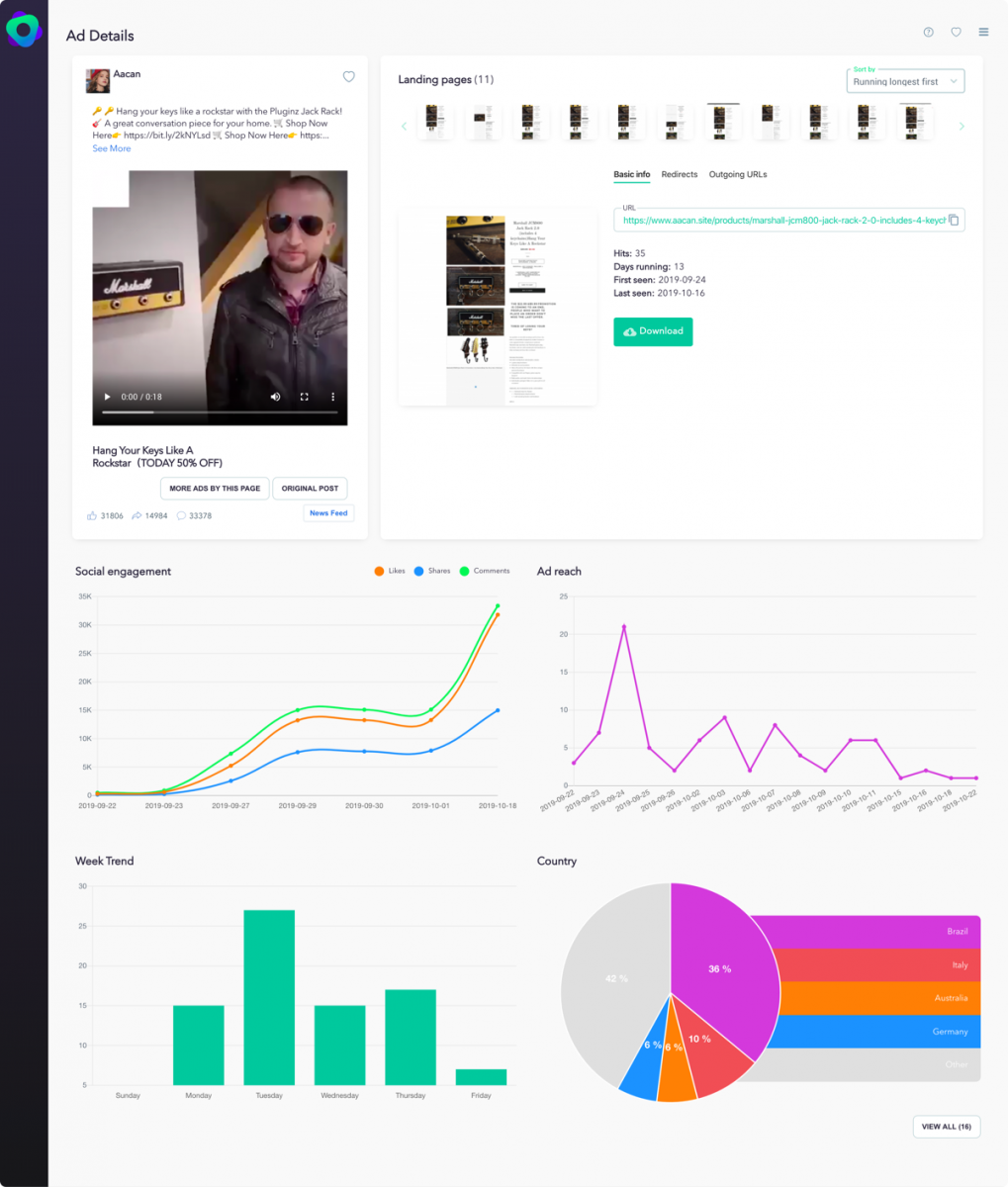
Task: Switch to the Outgoing URLs tab
Action: coord(737,174)
